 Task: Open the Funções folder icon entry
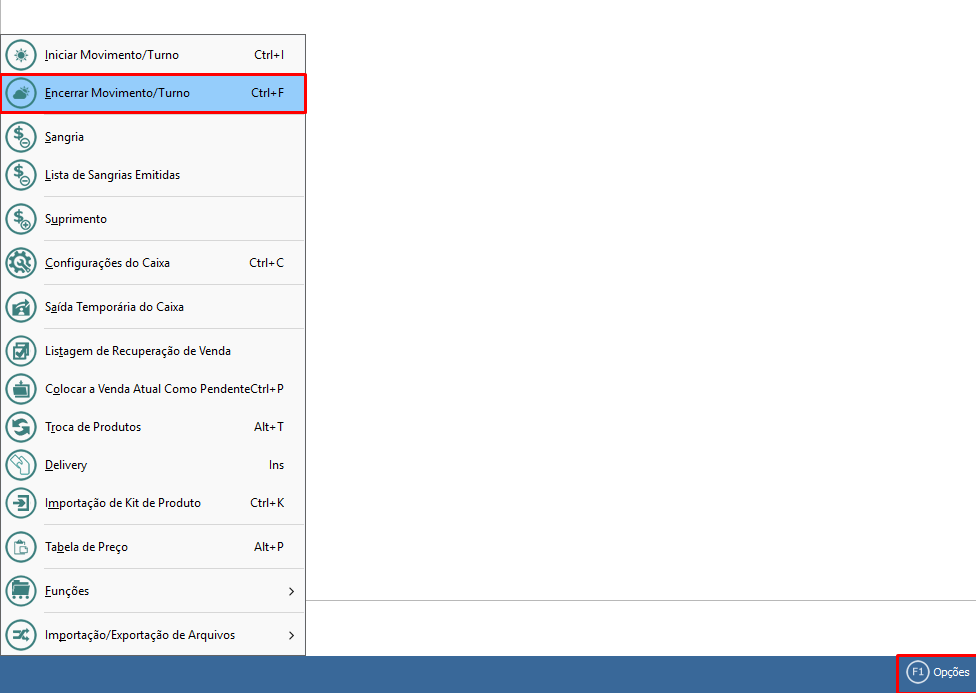click(21, 591)
